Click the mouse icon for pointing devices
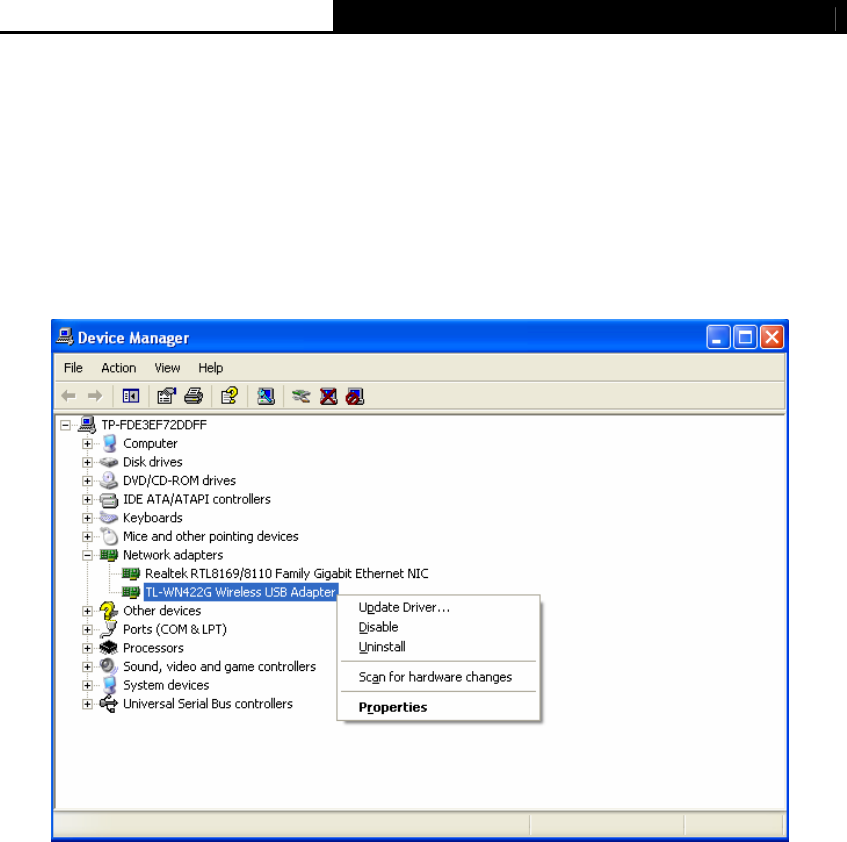Screen dimensions: 847x842 pos(110,536)
